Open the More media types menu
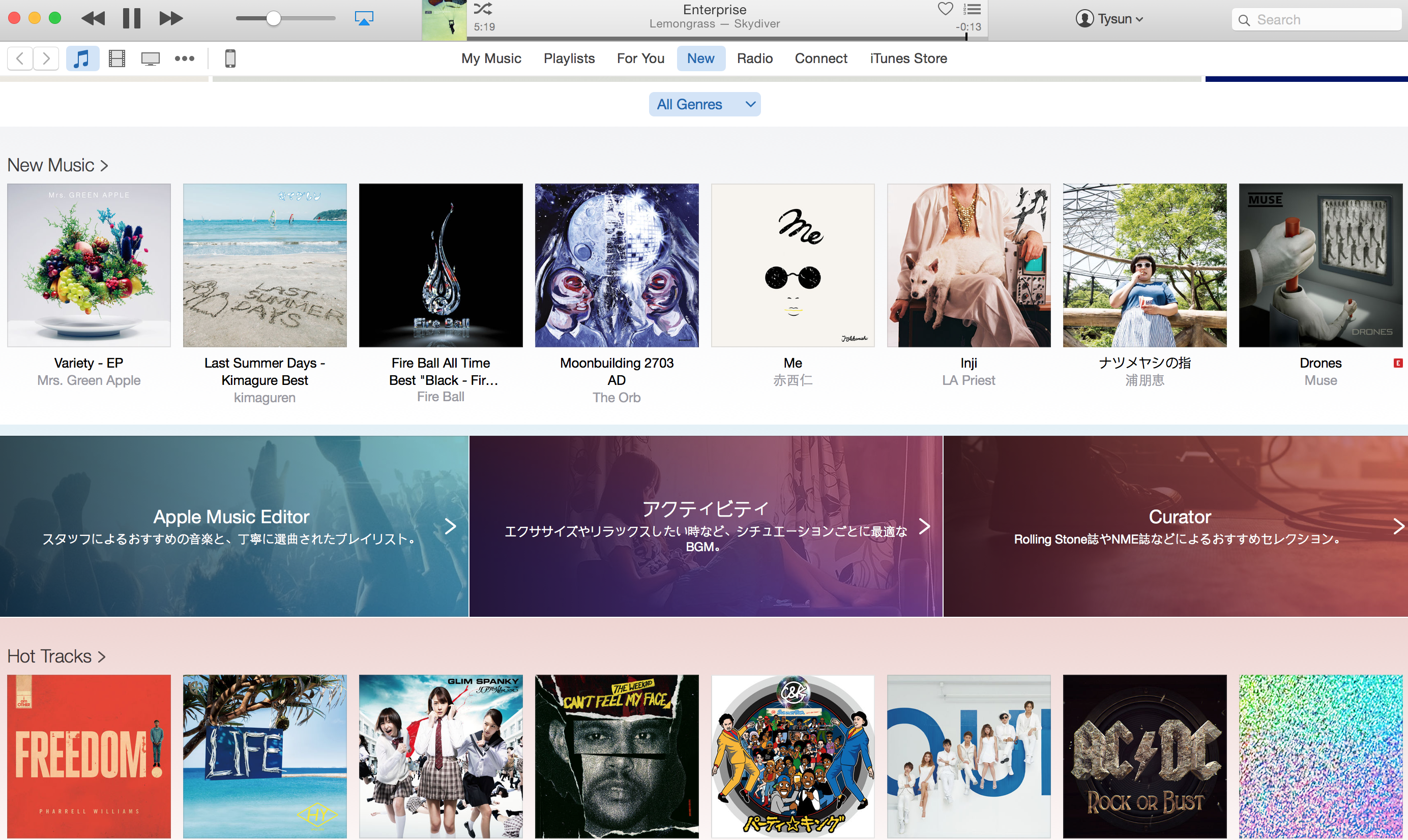 click(x=185, y=58)
